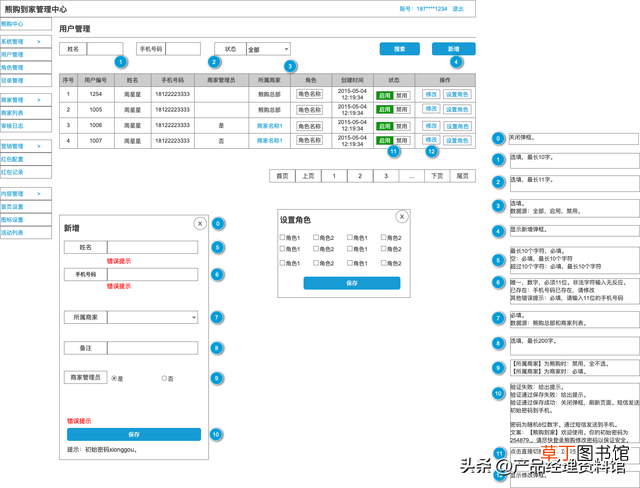Image resolution: width=640 pixels, height=488 pixels.
Task: Click the 创建时间 column header
Action: (352, 80)
